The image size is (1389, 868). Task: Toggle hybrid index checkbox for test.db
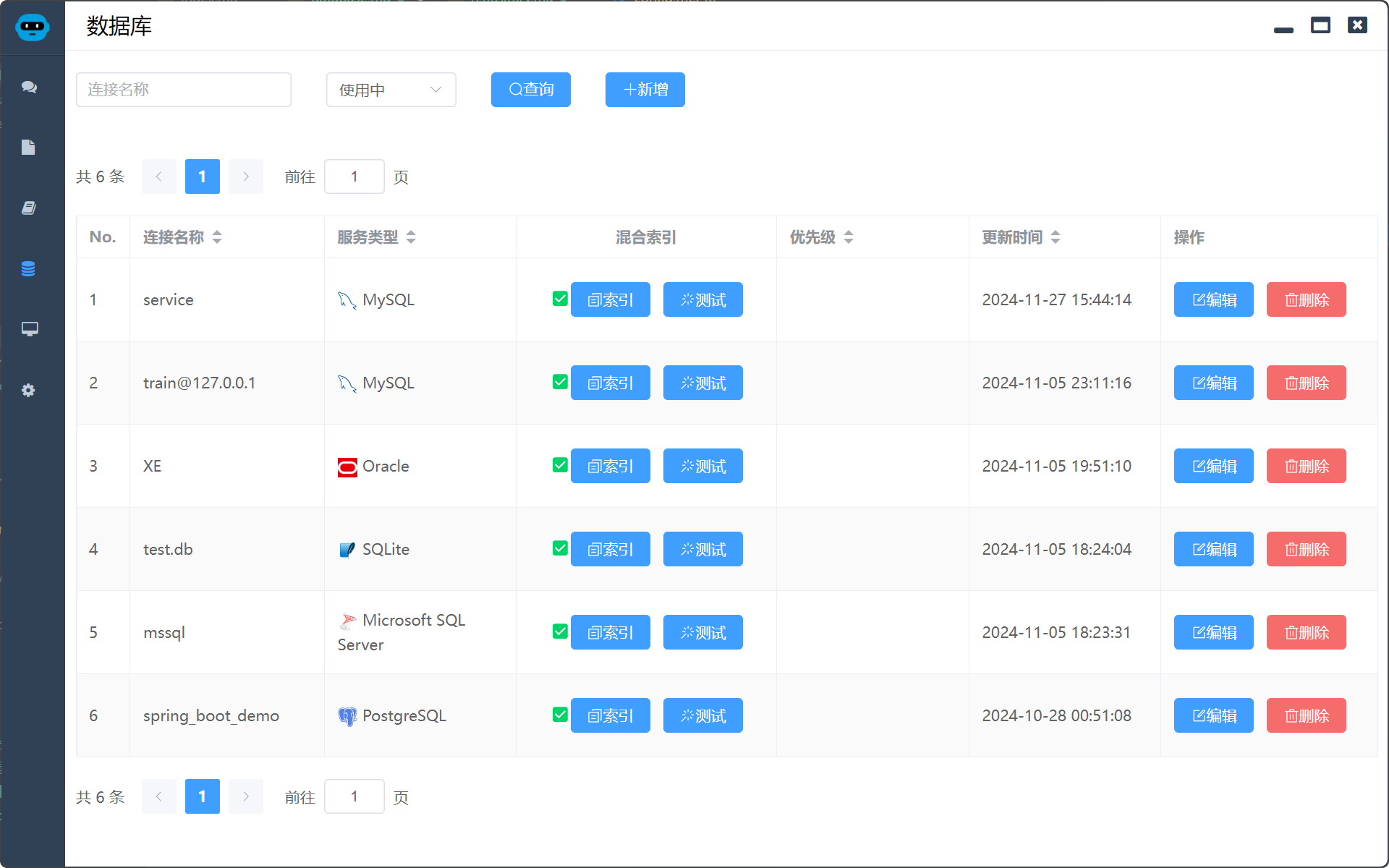click(x=560, y=548)
